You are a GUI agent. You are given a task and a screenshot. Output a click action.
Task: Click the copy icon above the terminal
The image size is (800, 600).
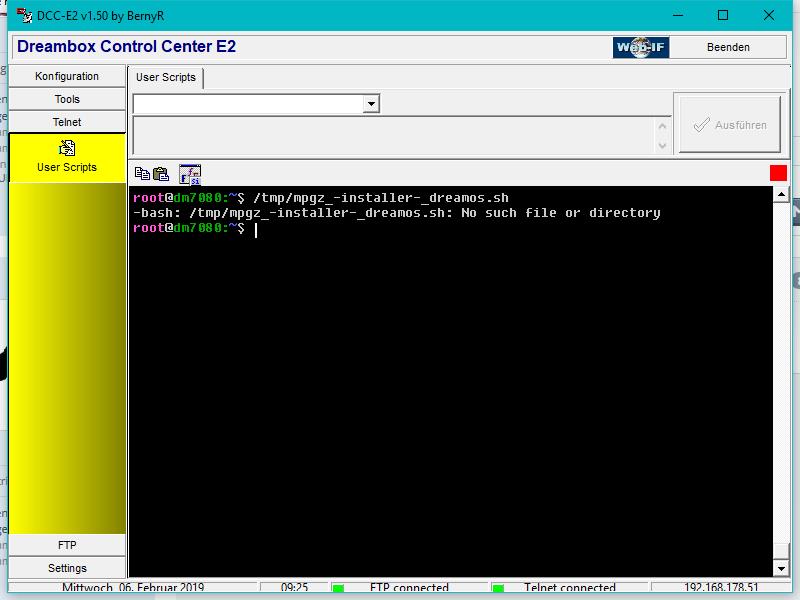(x=142, y=174)
